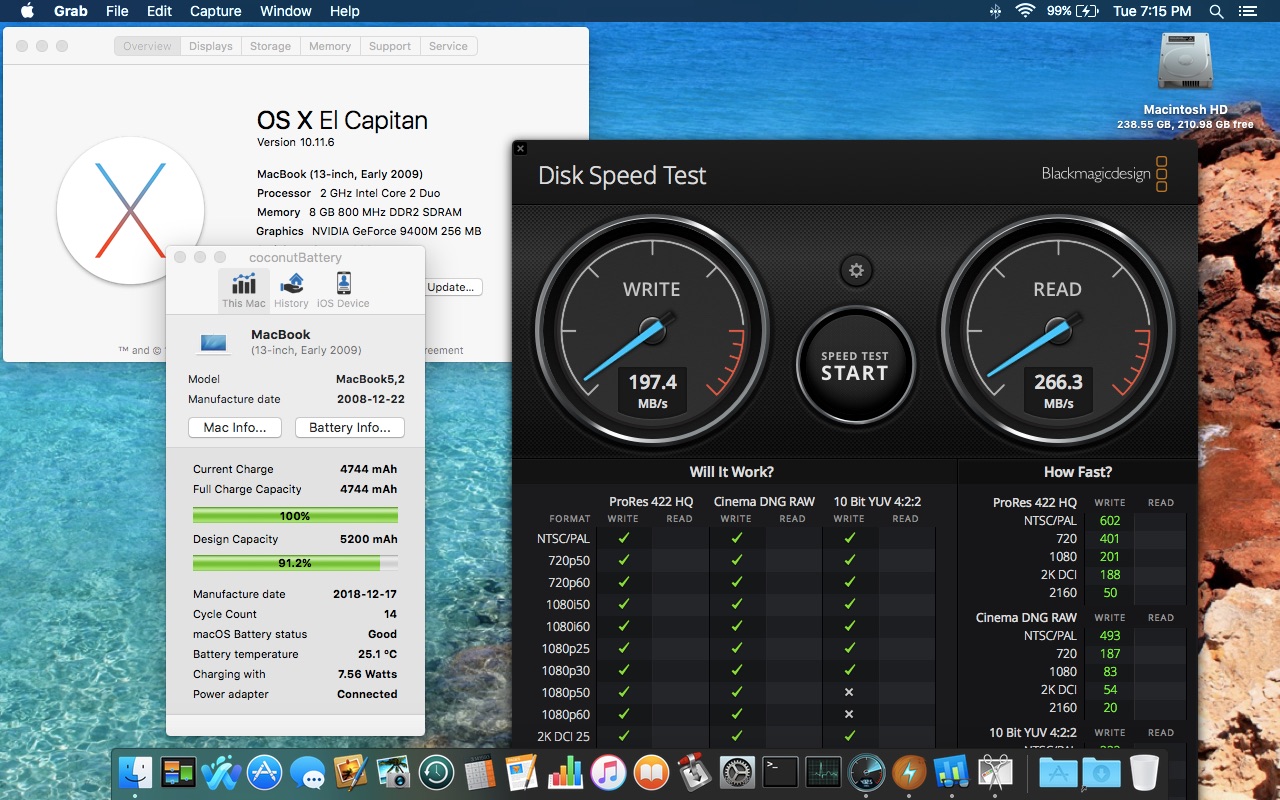Switch to Storage tab in About This Mac
The image size is (1280, 800).
(270, 46)
